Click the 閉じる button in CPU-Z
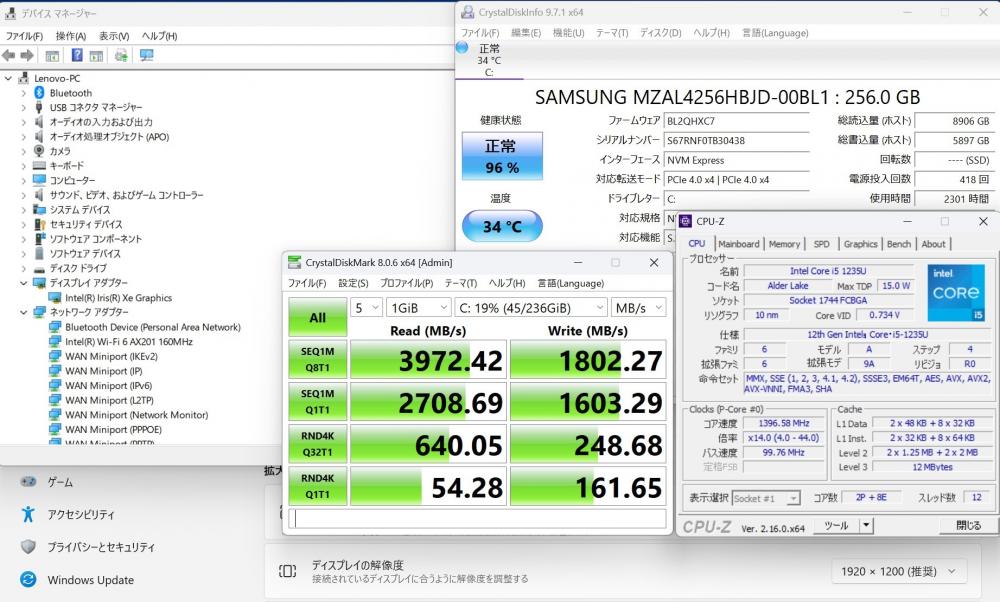This screenshot has width=1000, height=602. 968,525
